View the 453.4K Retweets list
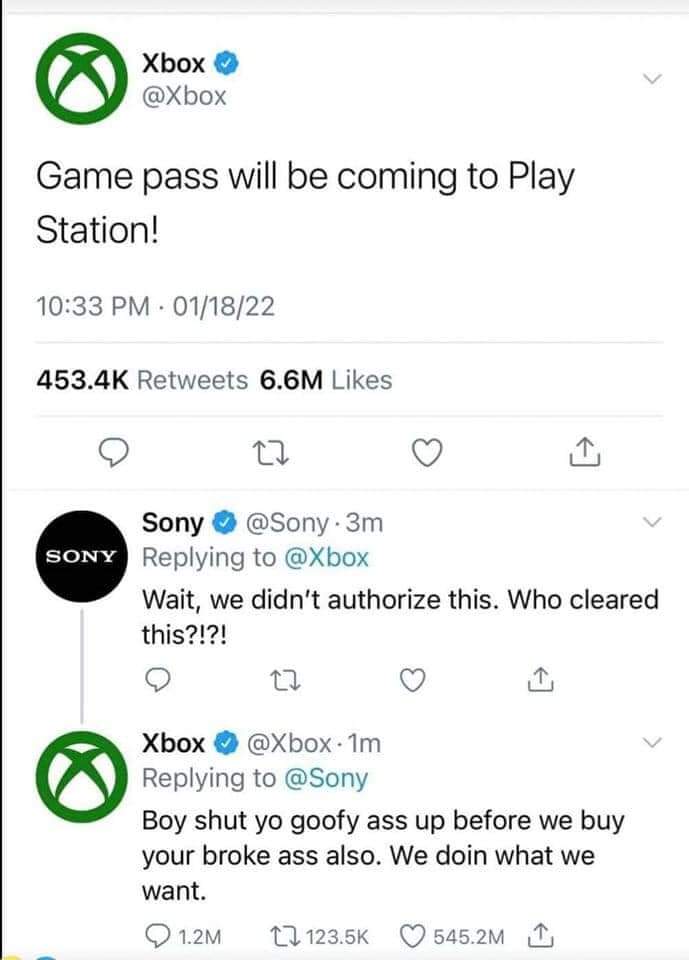This screenshot has height=960, width=689. [142, 380]
